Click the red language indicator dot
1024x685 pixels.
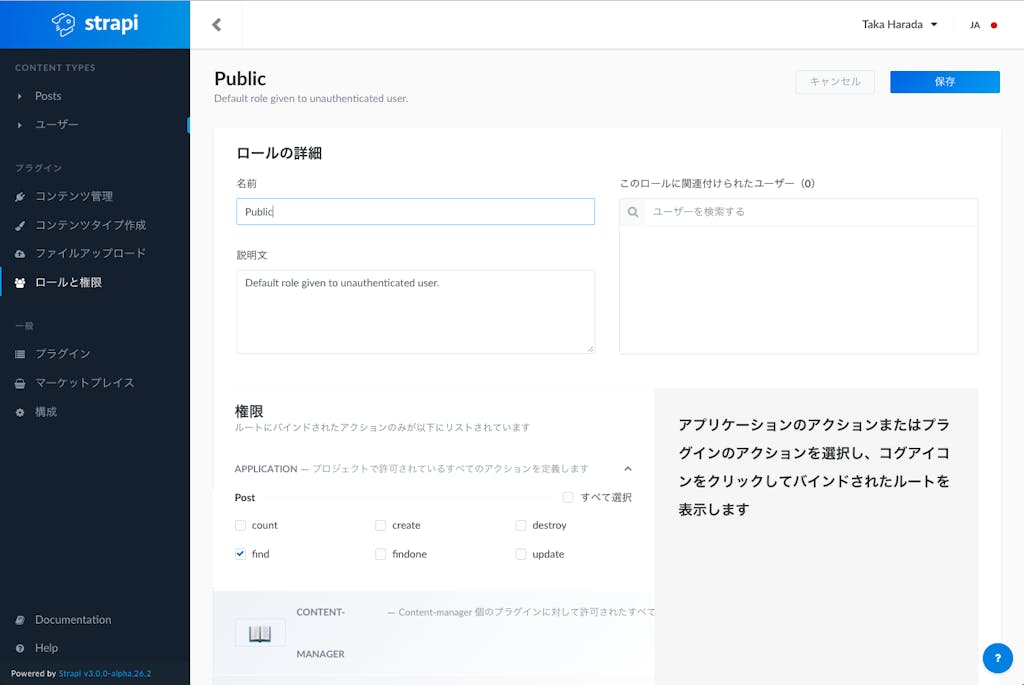click(x=994, y=25)
